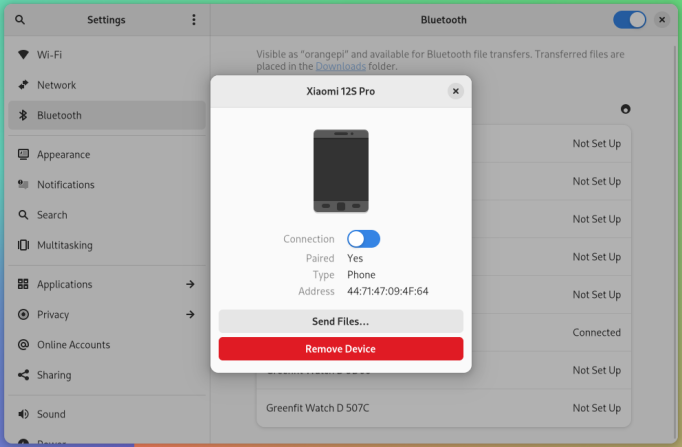Open the Network settings panel
This screenshot has height=447, width=682.
pyautogui.click(x=107, y=85)
